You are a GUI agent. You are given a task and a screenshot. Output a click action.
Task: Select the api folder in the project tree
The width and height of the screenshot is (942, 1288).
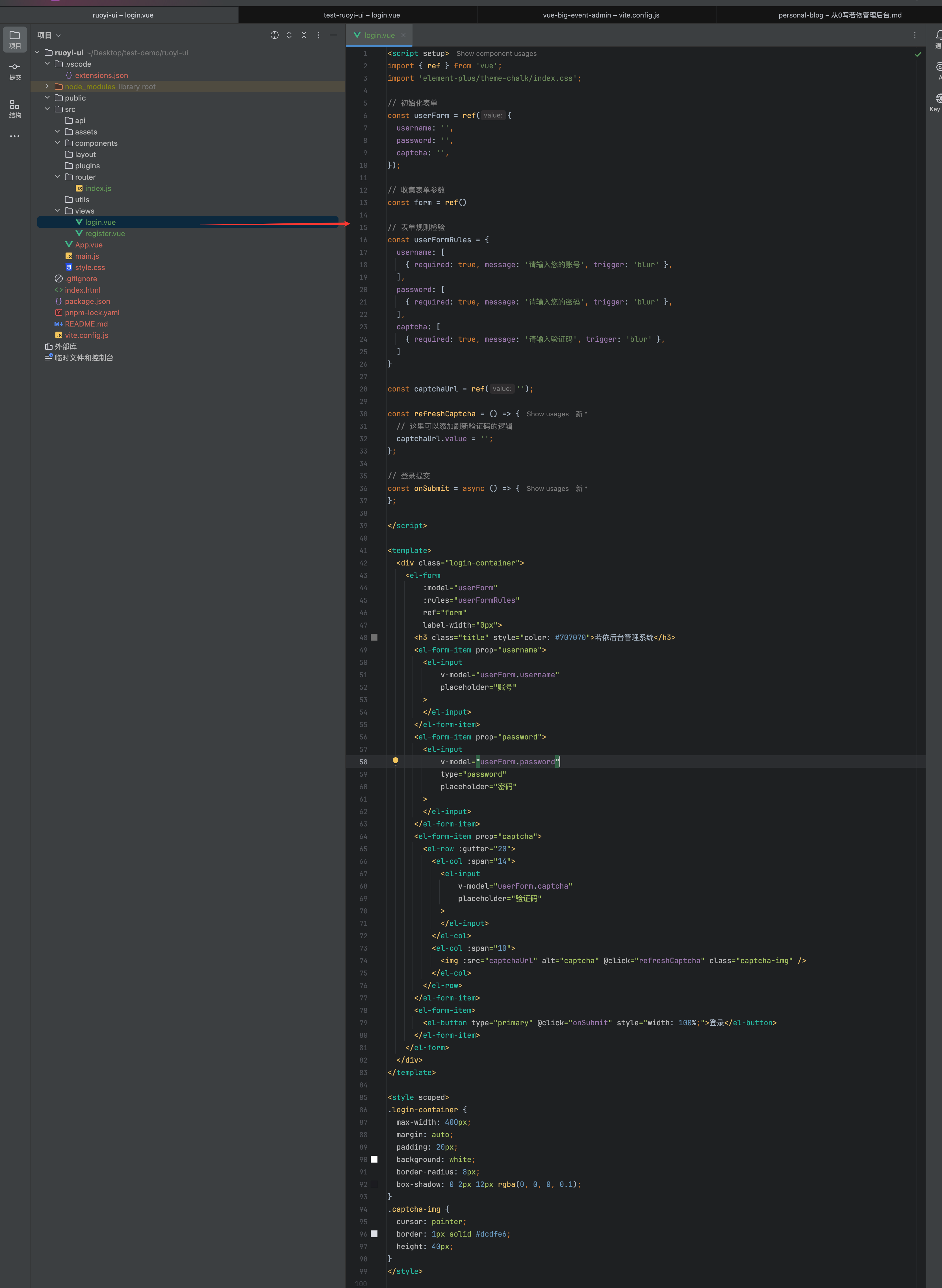pos(80,120)
